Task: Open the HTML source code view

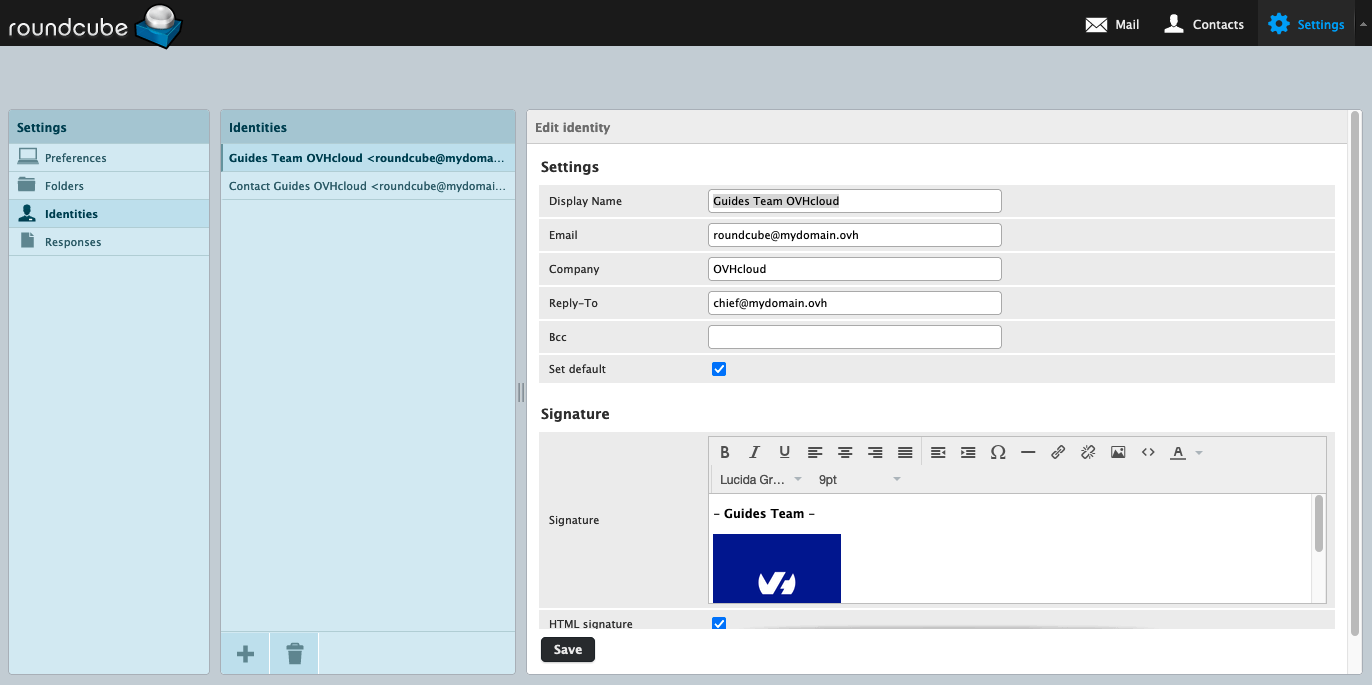Action: click(x=1148, y=452)
